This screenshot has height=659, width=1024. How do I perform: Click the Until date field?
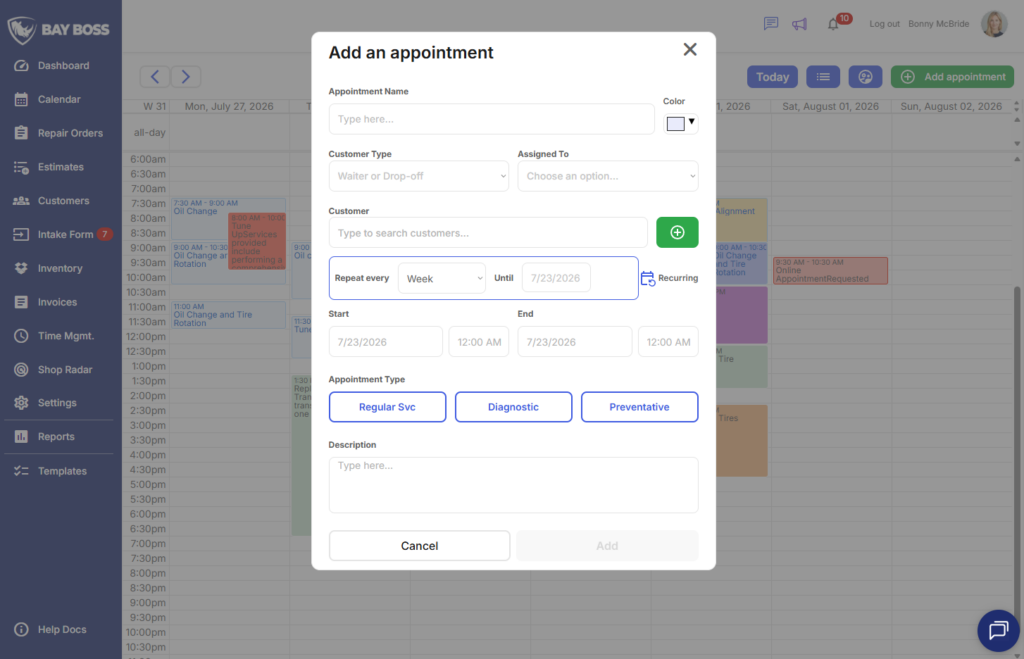point(556,278)
